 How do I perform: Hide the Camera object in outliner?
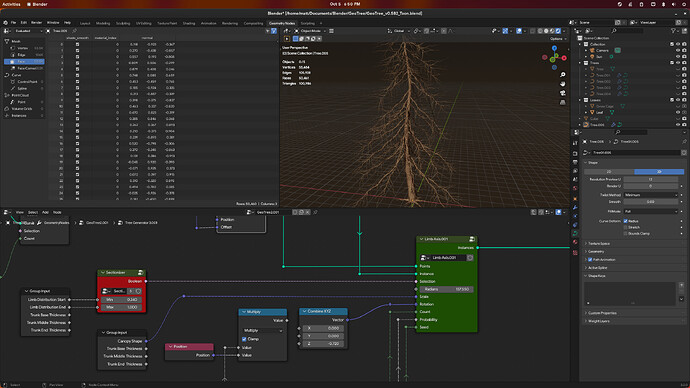coord(678,51)
